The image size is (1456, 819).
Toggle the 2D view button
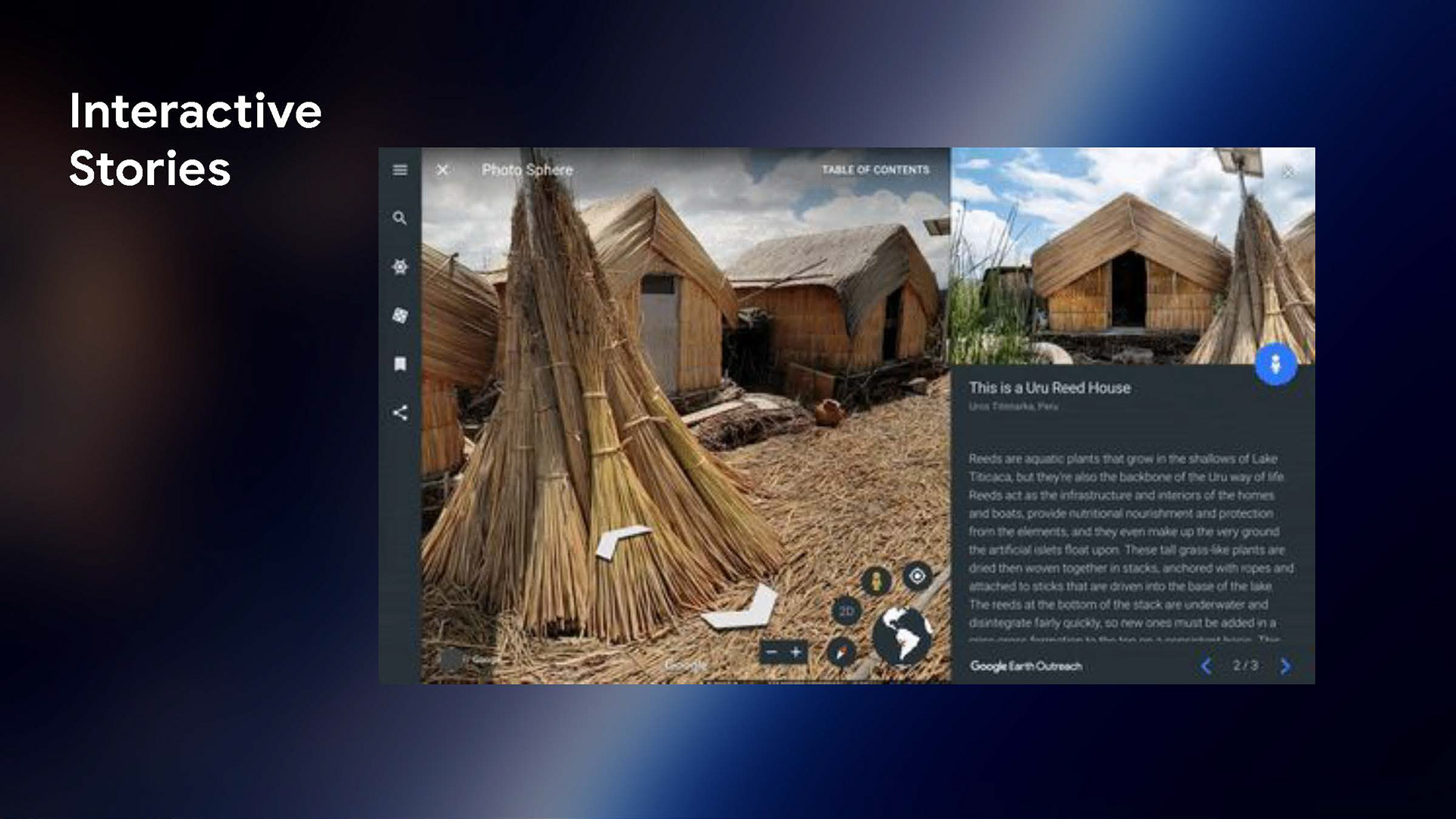click(846, 611)
